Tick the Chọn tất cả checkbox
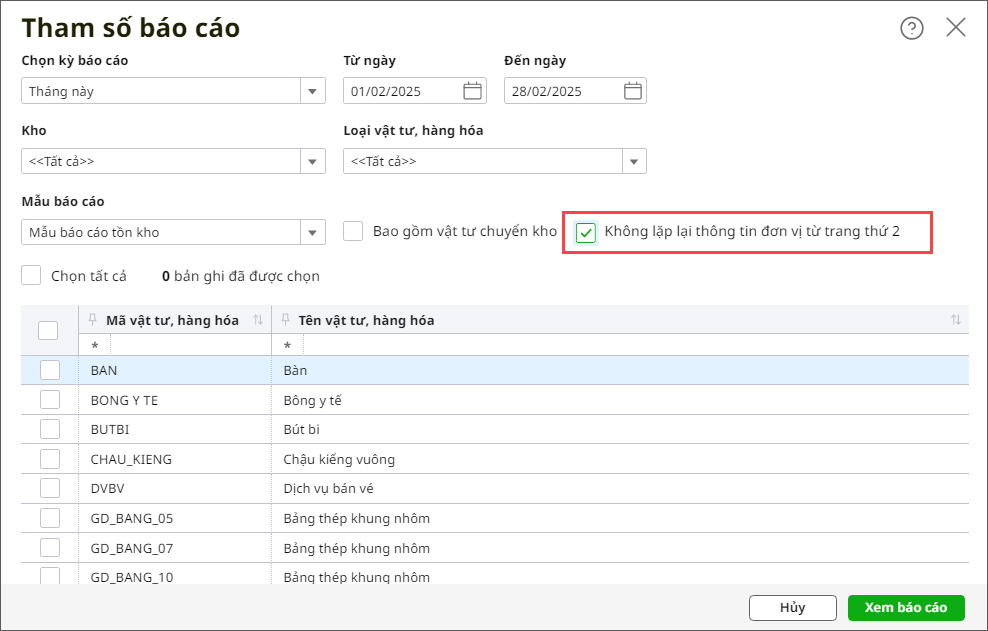 32,276
